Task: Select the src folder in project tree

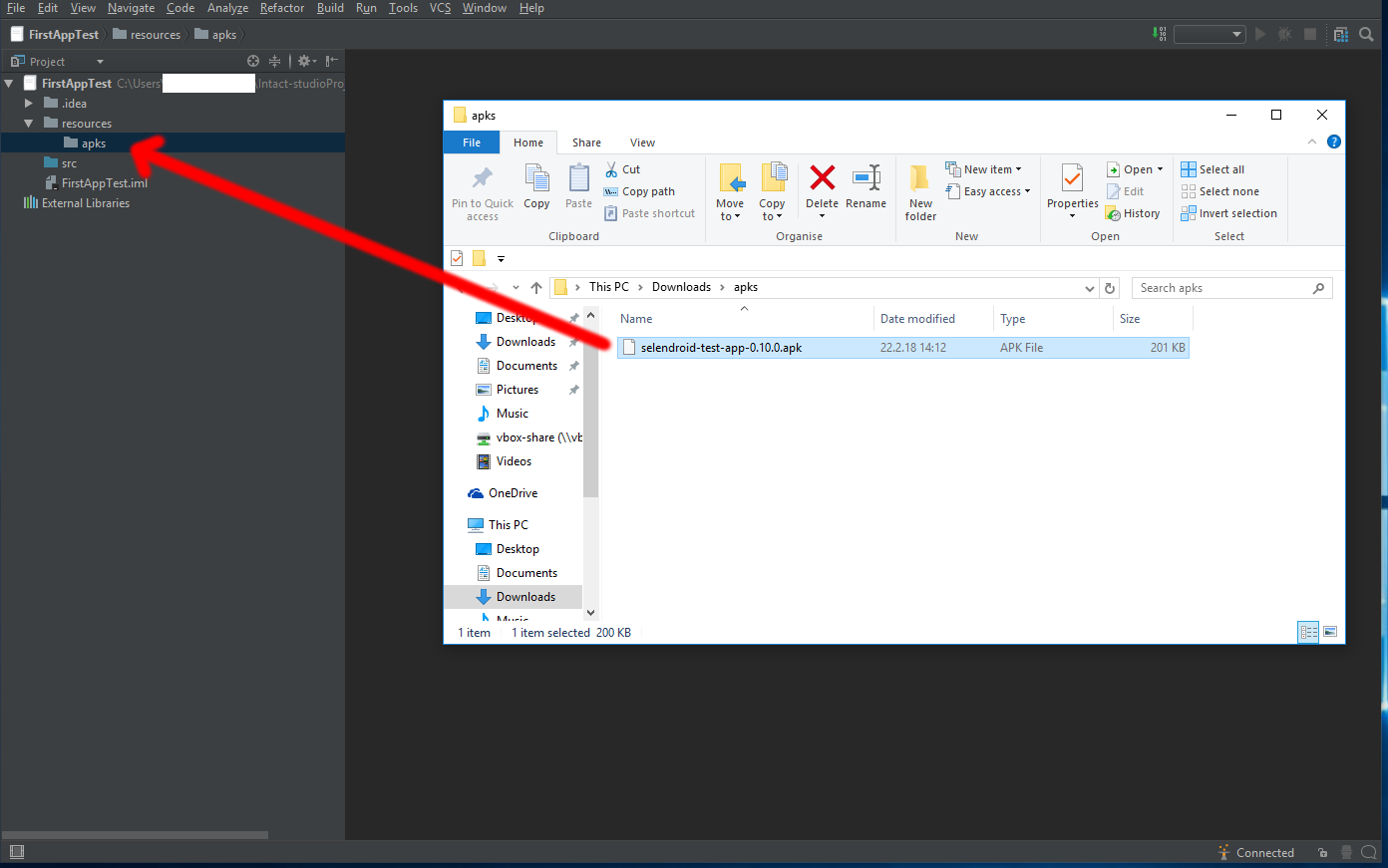Action: coord(60,163)
